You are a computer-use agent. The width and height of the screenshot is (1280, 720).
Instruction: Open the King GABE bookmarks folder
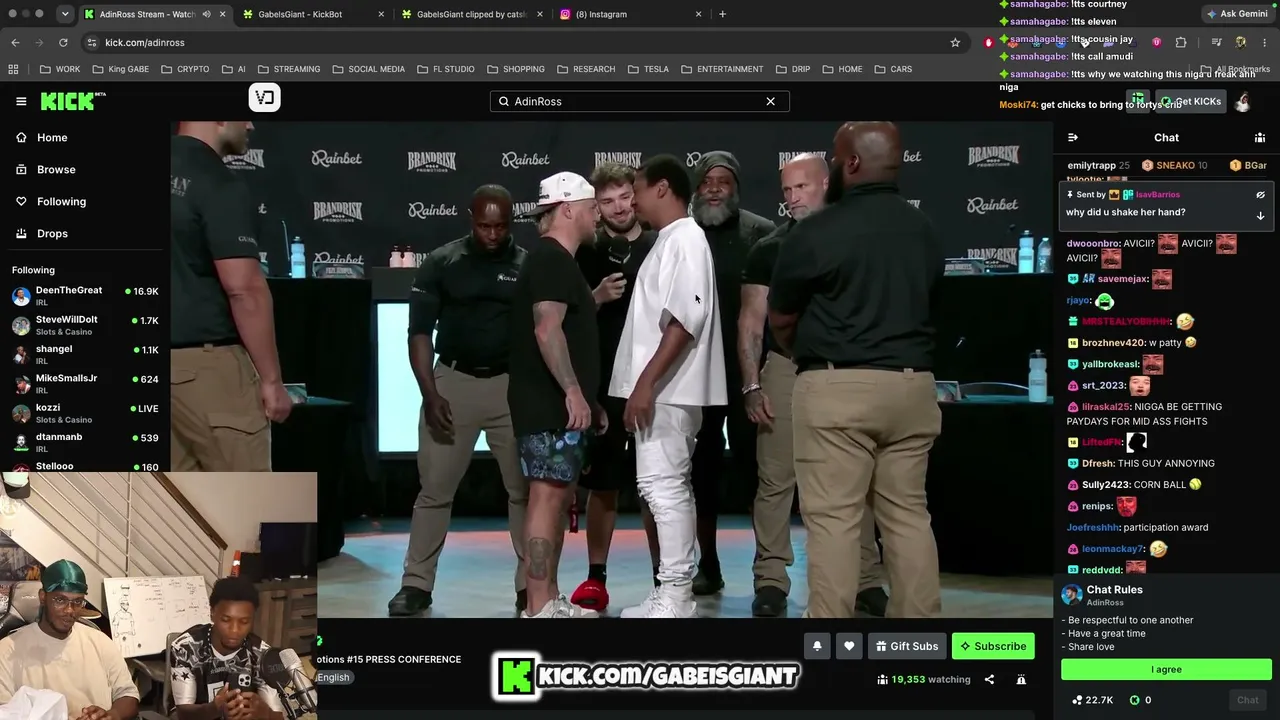(x=120, y=69)
